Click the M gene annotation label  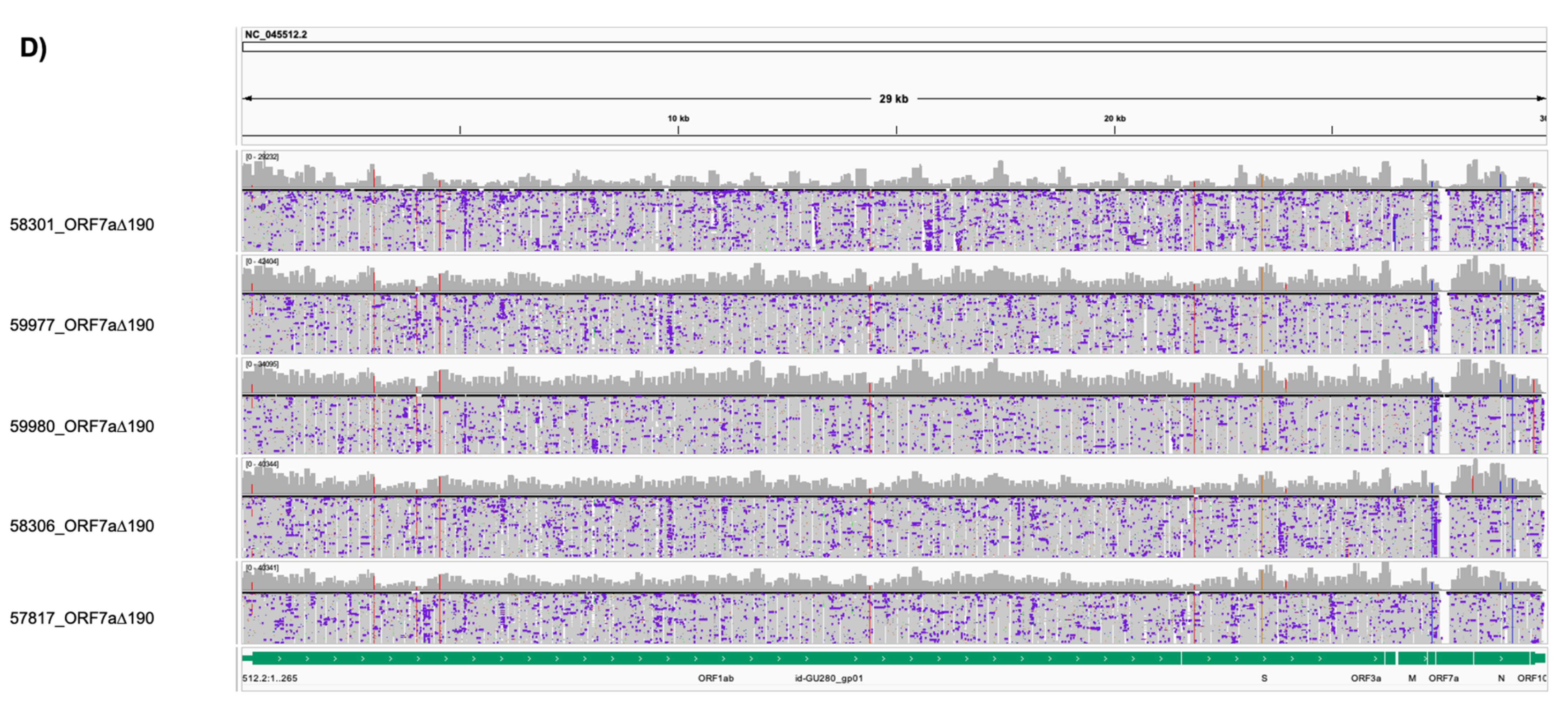[1412, 678]
